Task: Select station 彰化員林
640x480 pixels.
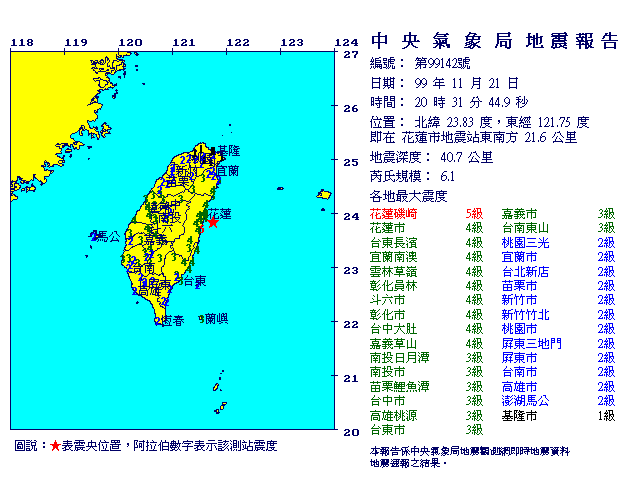Action: [x=393, y=286]
